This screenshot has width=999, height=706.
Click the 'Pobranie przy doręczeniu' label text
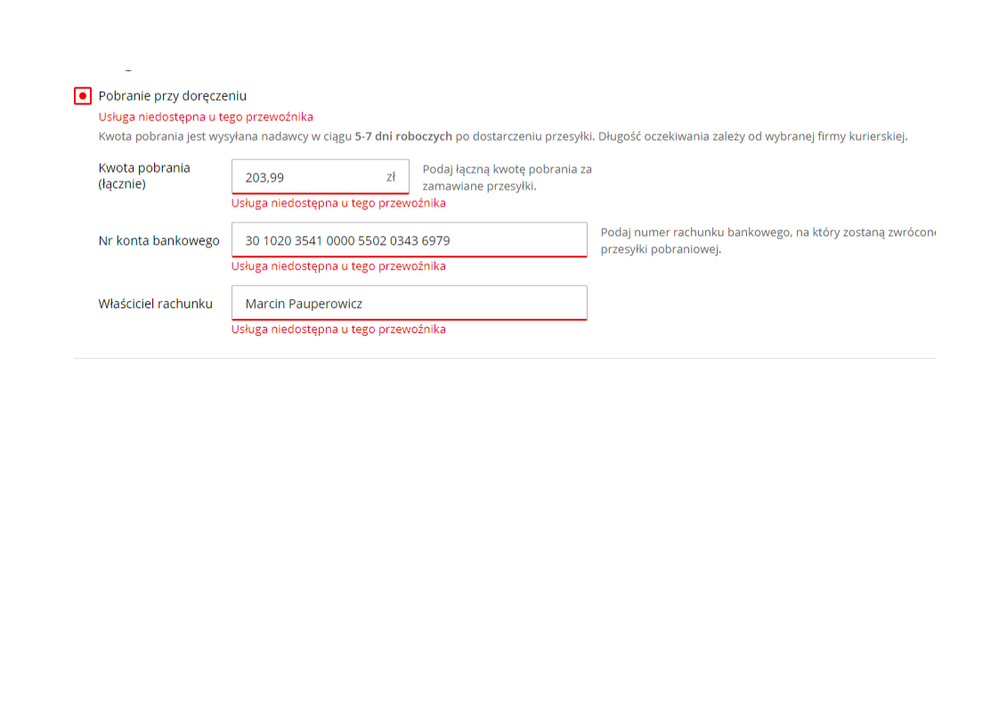tap(172, 96)
